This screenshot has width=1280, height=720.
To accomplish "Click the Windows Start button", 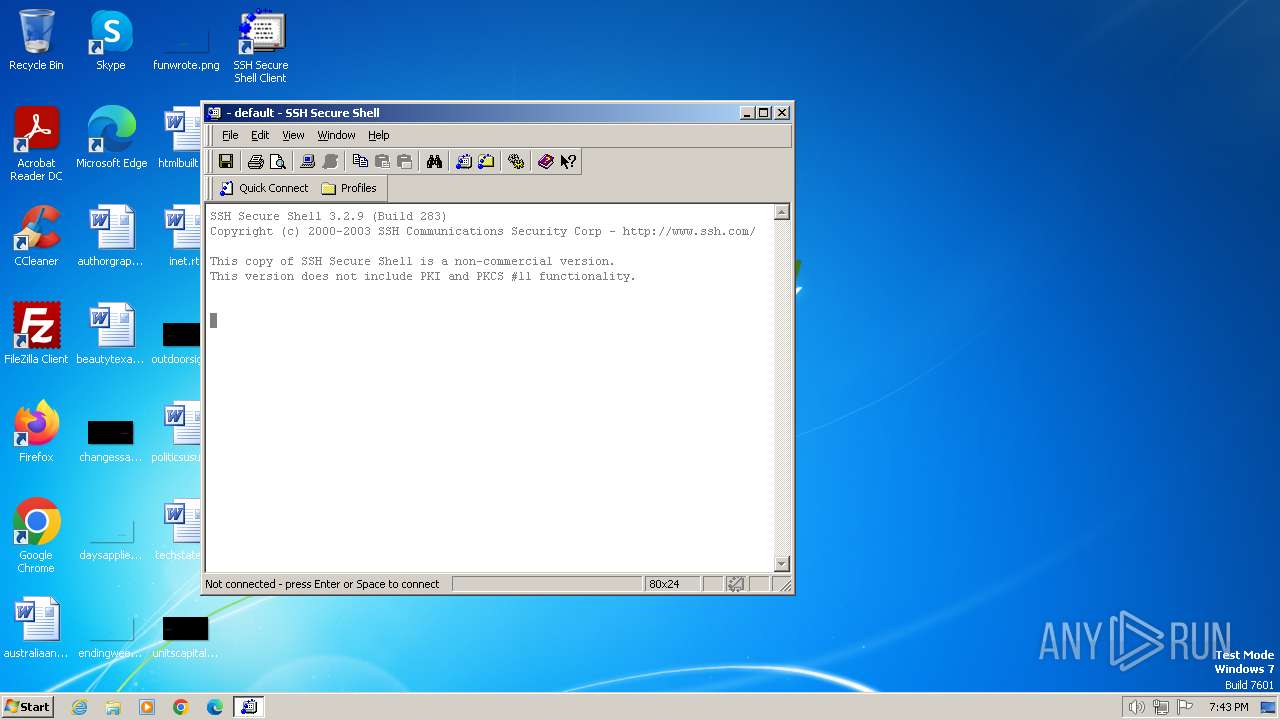I will tap(27, 706).
